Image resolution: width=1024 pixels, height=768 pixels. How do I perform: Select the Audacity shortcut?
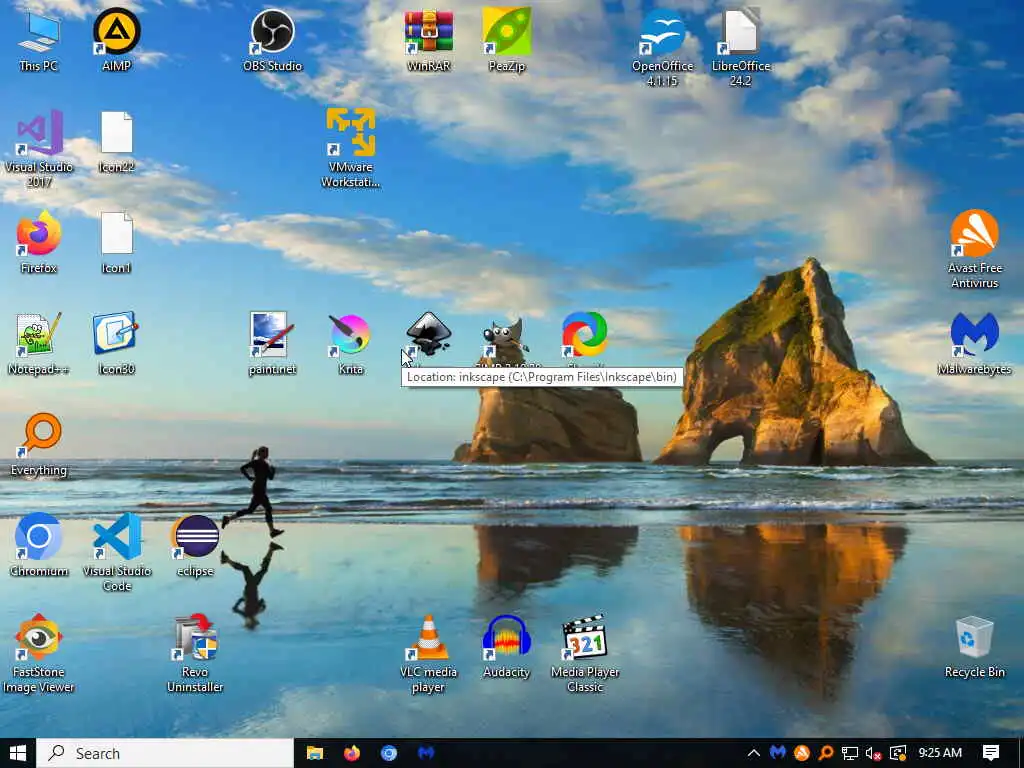(507, 647)
